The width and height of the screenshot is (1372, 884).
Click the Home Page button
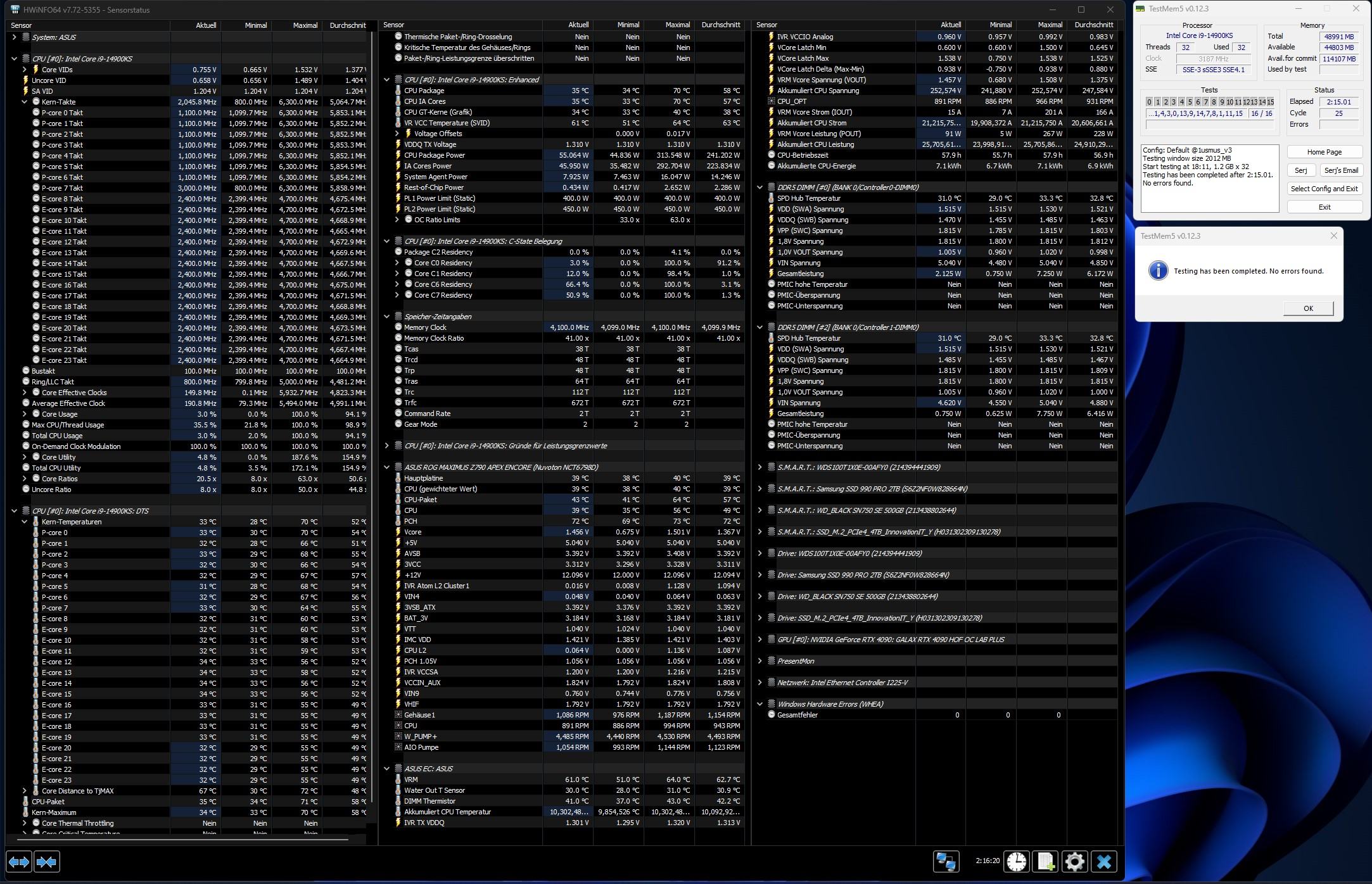pos(1324,152)
